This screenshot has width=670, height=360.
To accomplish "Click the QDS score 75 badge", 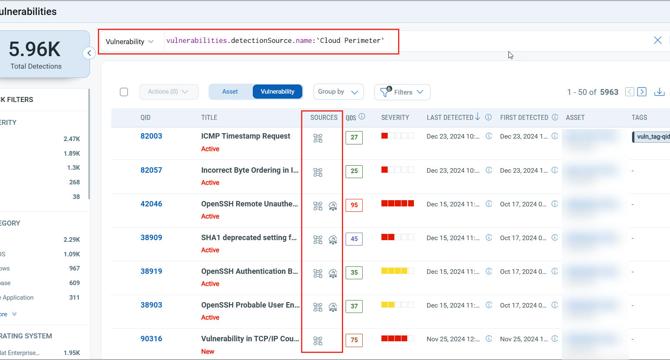I will tap(354, 340).
